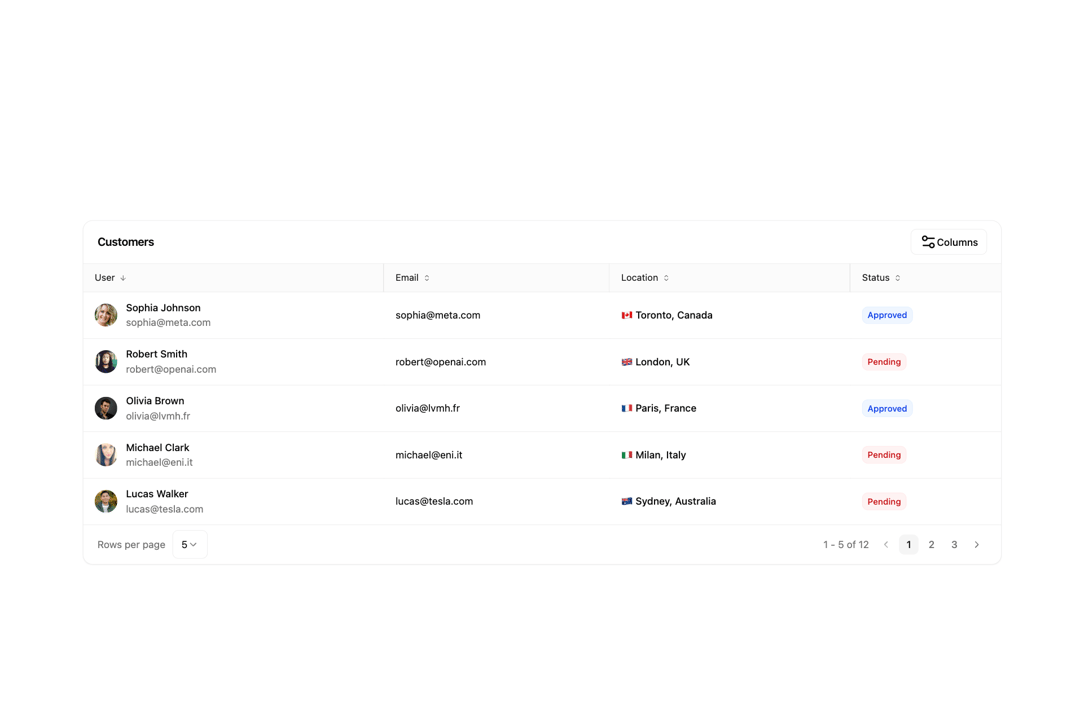Click the Sydney, Australia location text
Image resolution: width=1080 pixels, height=724 pixels.
tap(676, 501)
